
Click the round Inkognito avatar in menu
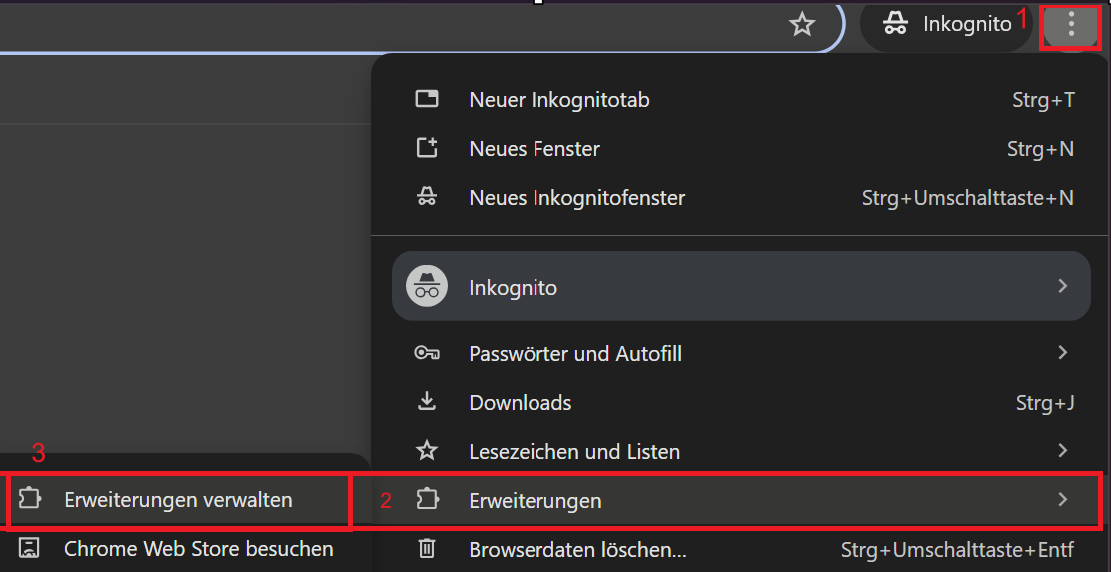427,286
